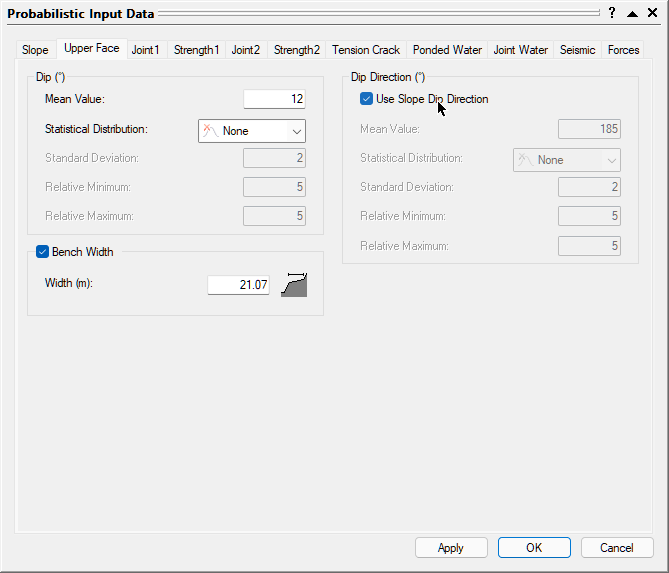Click Dip Direction Standard Deviation field
The height and width of the screenshot is (573, 669).
tap(589, 187)
